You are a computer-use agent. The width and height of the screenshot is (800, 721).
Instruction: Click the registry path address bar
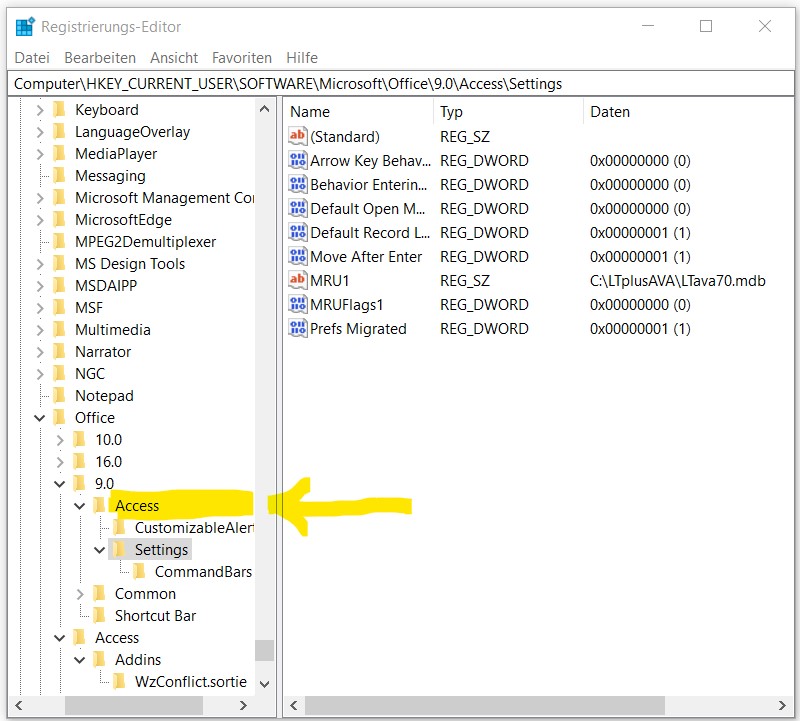point(400,83)
